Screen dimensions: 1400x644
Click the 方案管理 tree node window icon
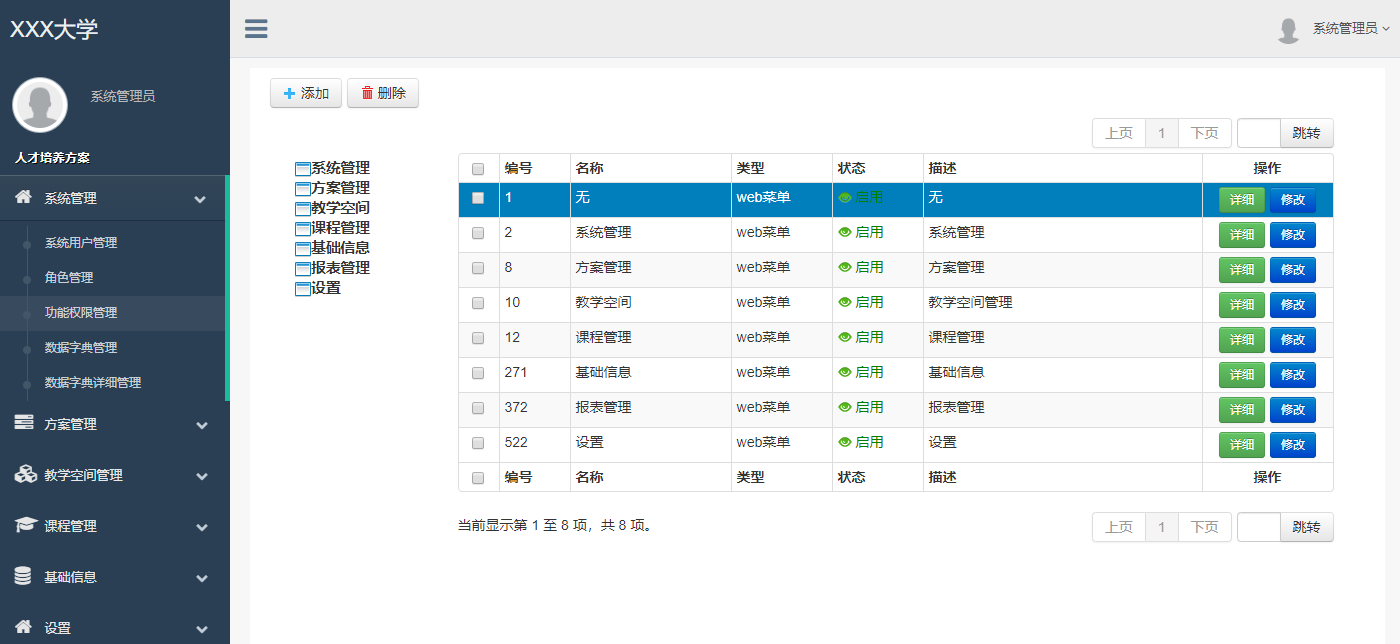pyautogui.click(x=303, y=189)
